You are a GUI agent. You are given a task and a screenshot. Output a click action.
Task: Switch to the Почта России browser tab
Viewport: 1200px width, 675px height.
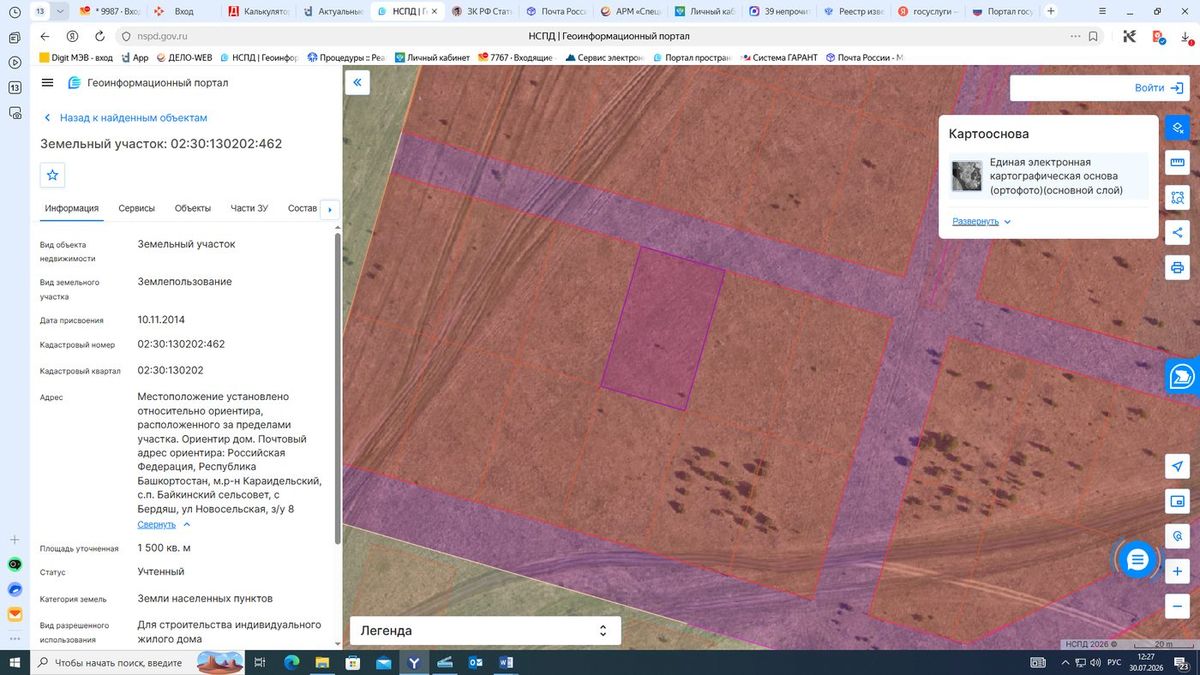(555, 11)
